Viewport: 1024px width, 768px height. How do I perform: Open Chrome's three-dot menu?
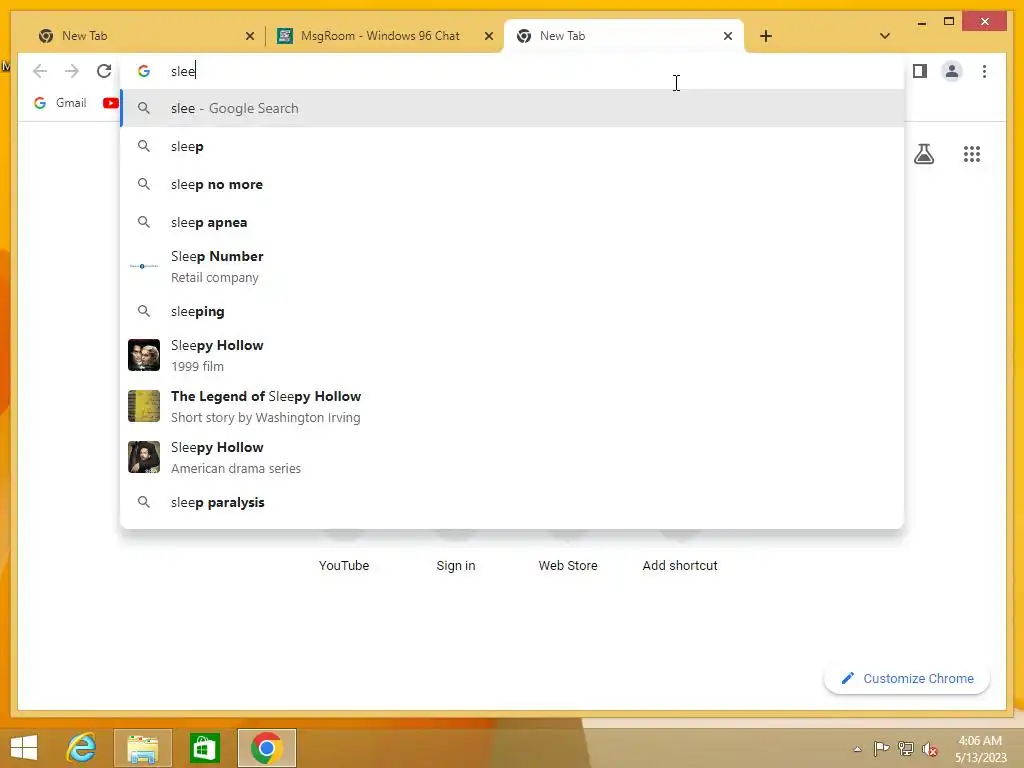tap(984, 71)
